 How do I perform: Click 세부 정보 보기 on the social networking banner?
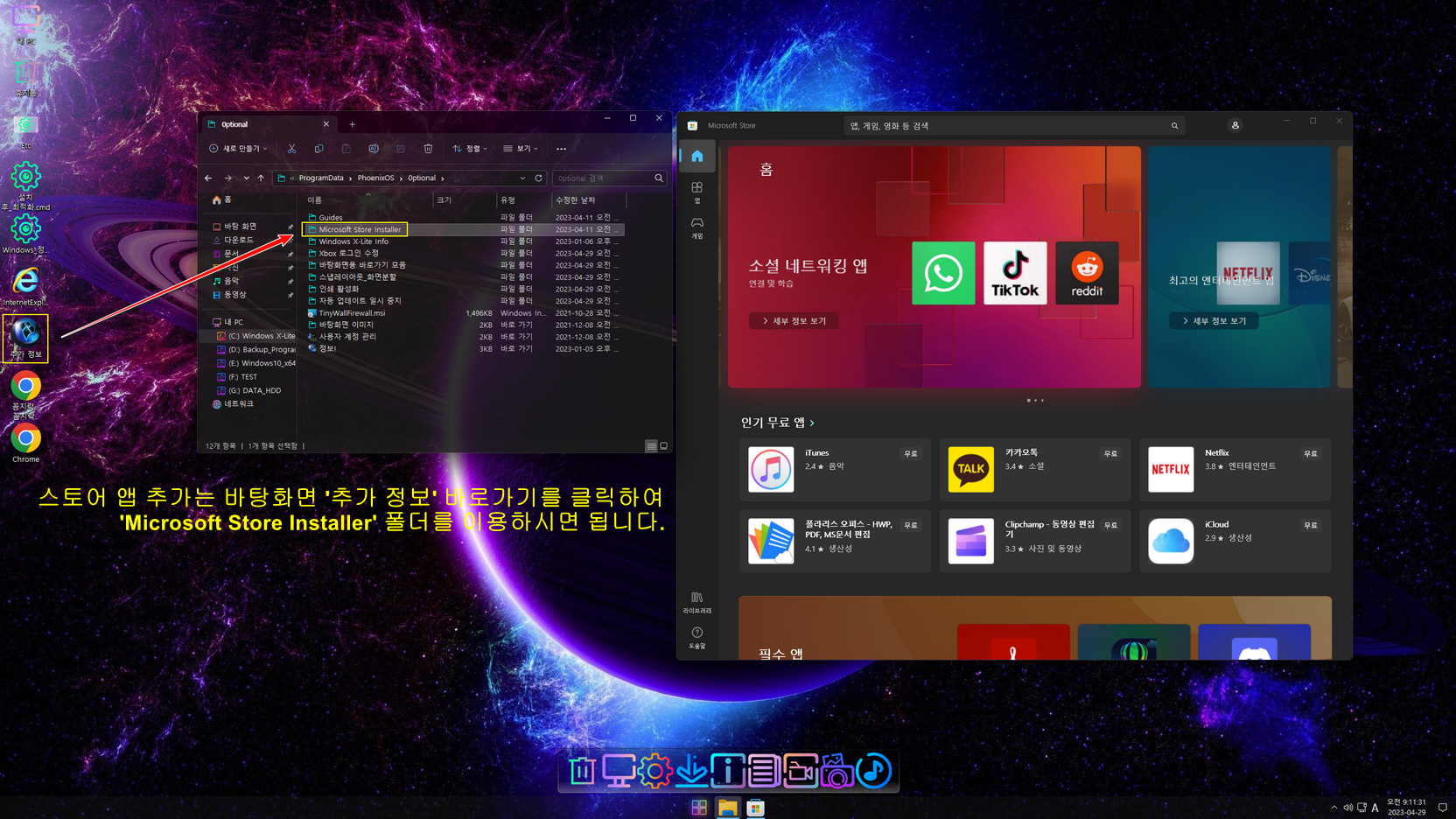(794, 321)
